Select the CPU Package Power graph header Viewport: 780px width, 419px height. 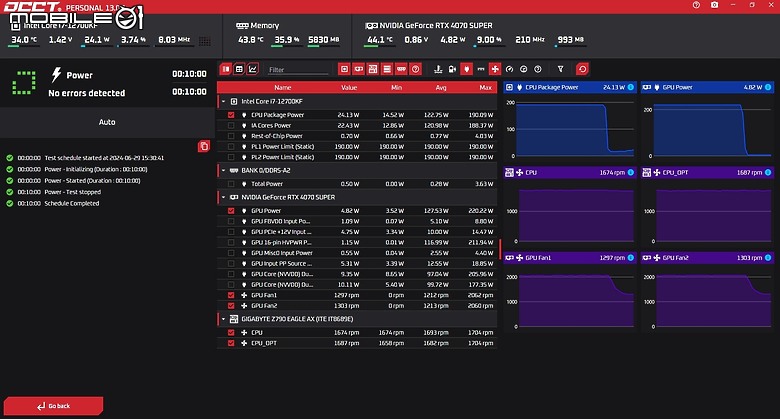(x=570, y=87)
